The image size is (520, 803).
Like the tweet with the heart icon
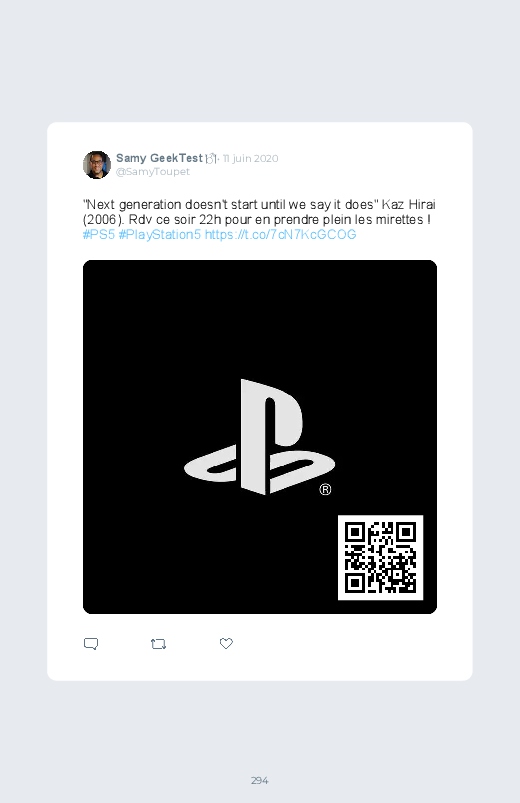click(x=226, y=643)
